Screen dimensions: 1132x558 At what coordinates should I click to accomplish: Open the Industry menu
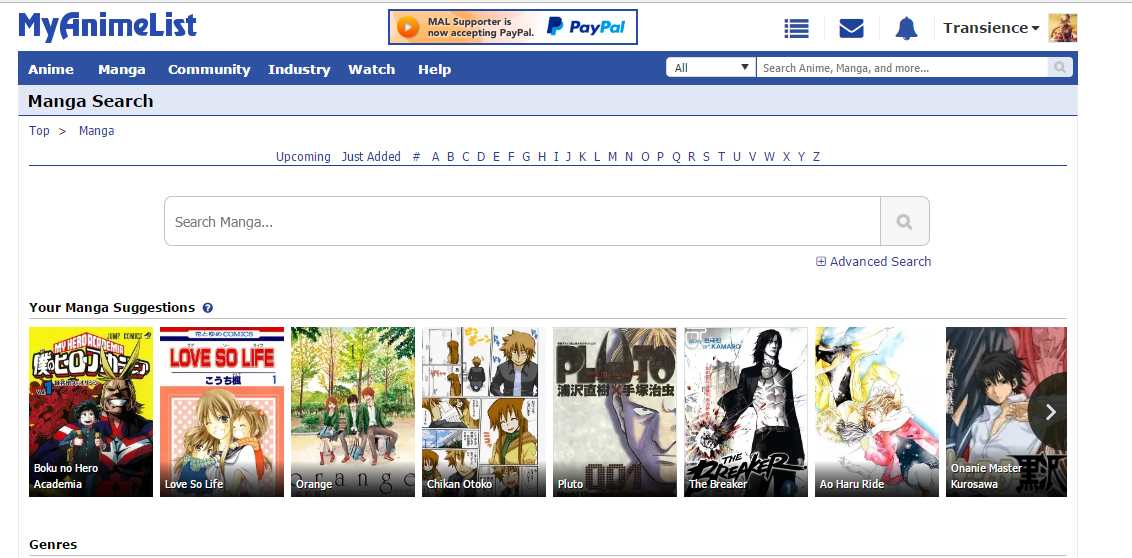299,69
